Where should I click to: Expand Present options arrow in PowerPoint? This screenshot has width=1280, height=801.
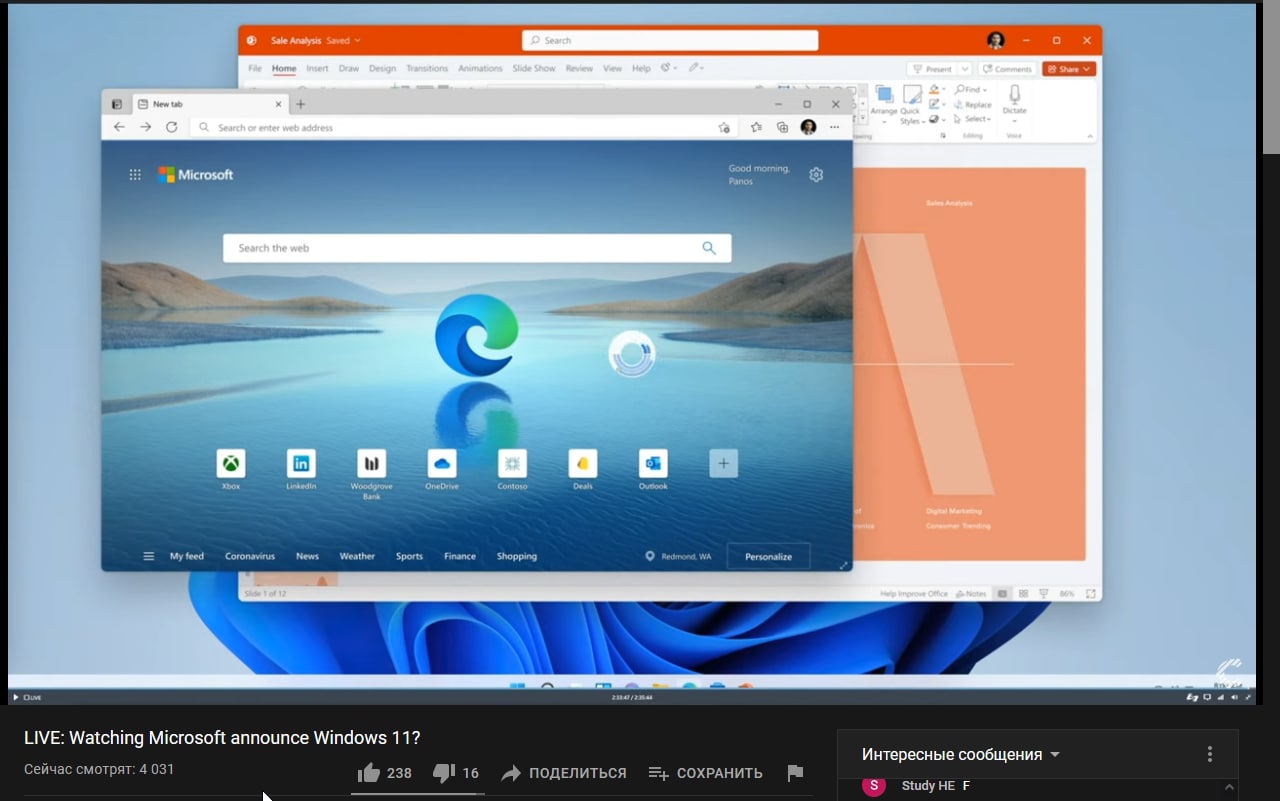[x=964, y=69]
